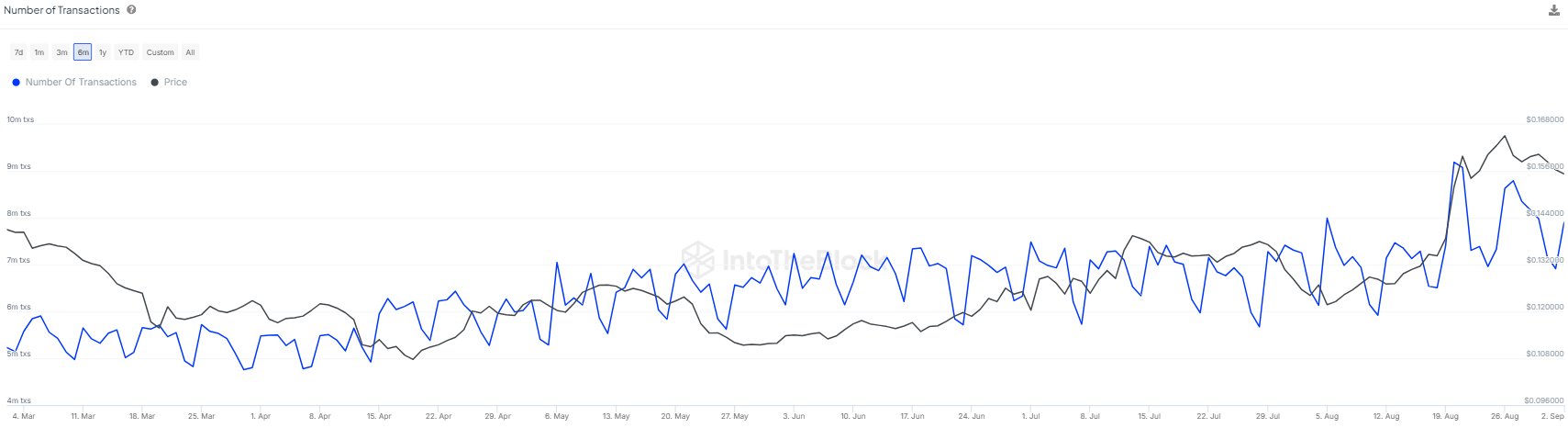Click the transactions spike at 5 Aug
This screenshot has height=428, width=1568.
(1327, 219)
